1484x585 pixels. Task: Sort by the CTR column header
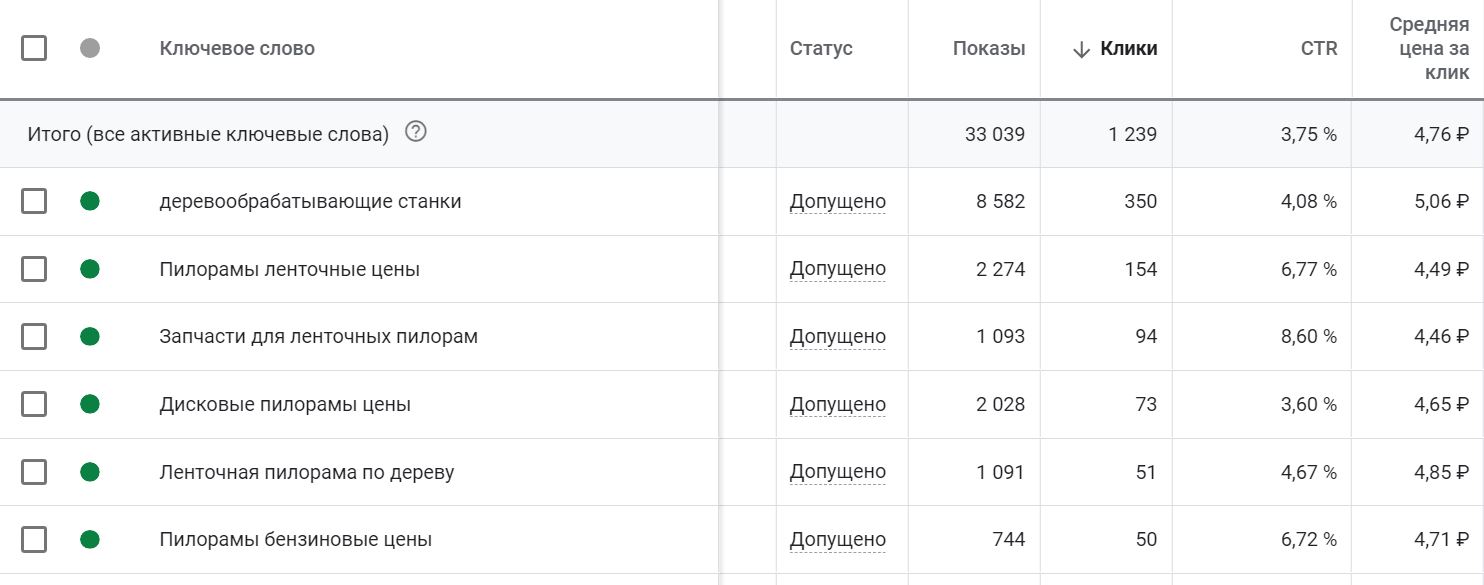1319,48
